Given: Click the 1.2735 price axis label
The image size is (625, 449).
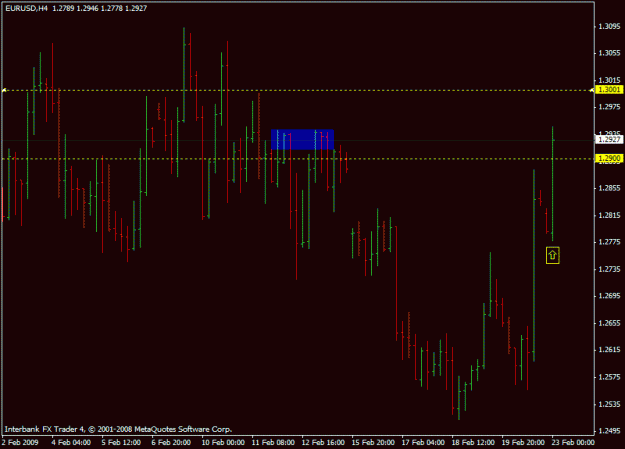Looking at the screenshot, I should coord(609,270).
